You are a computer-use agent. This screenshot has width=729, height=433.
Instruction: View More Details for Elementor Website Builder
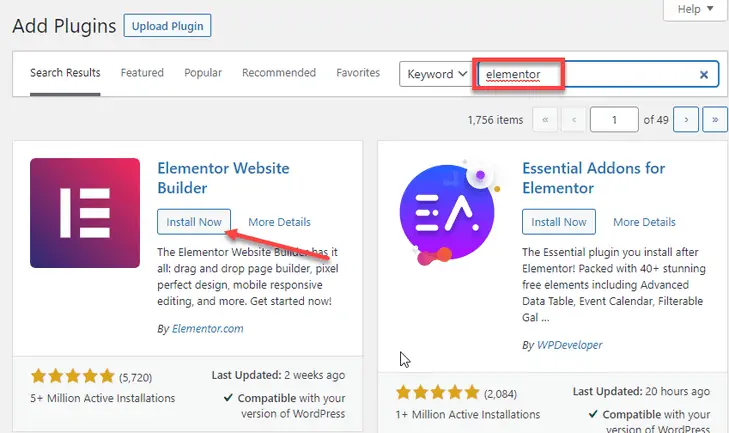coord(279,222)
